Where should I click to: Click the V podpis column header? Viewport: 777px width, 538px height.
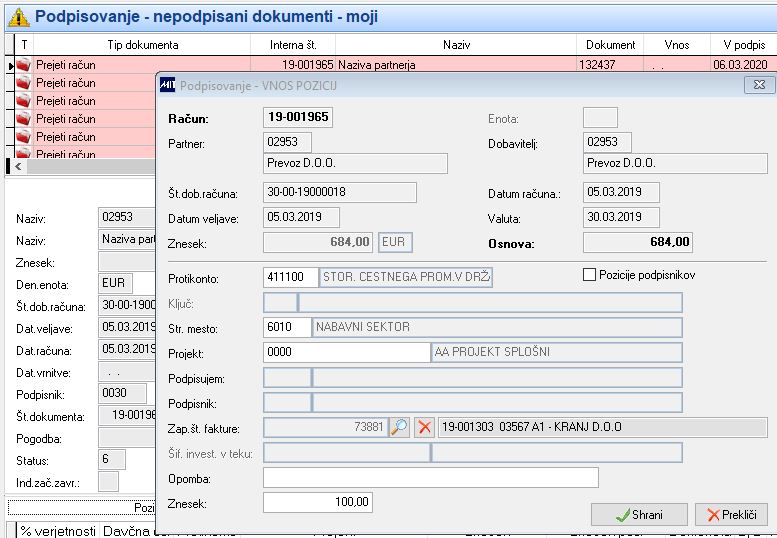coord(744,45)
